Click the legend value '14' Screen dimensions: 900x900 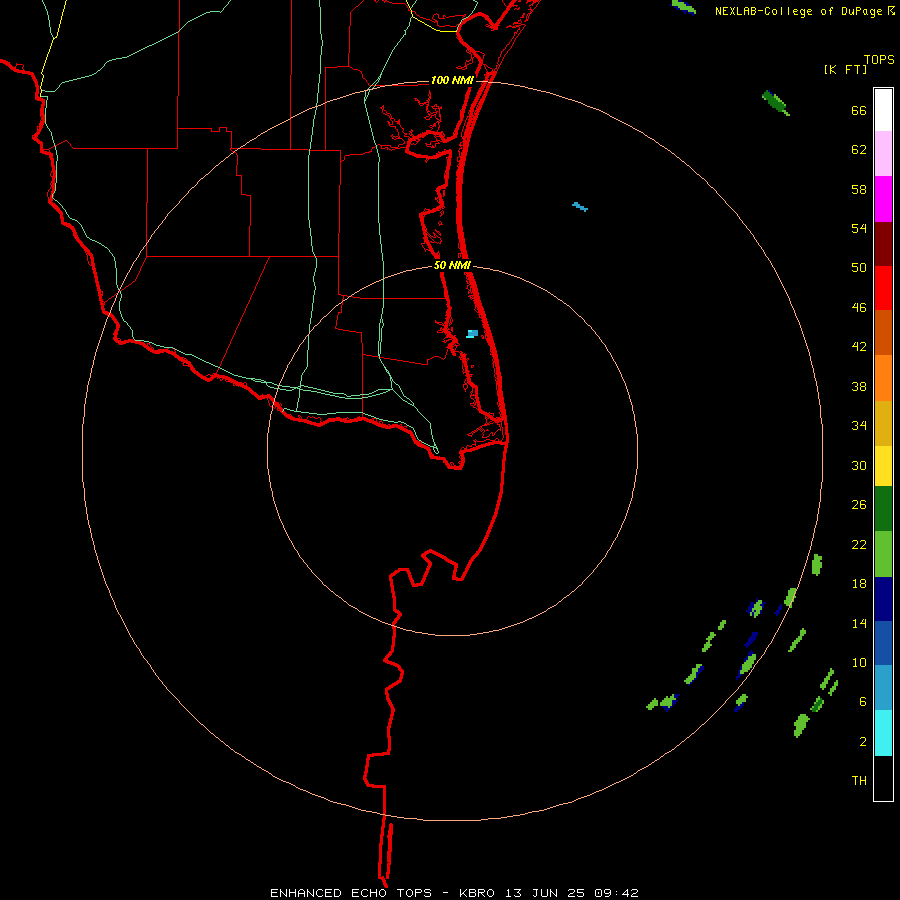pos(859,623)
